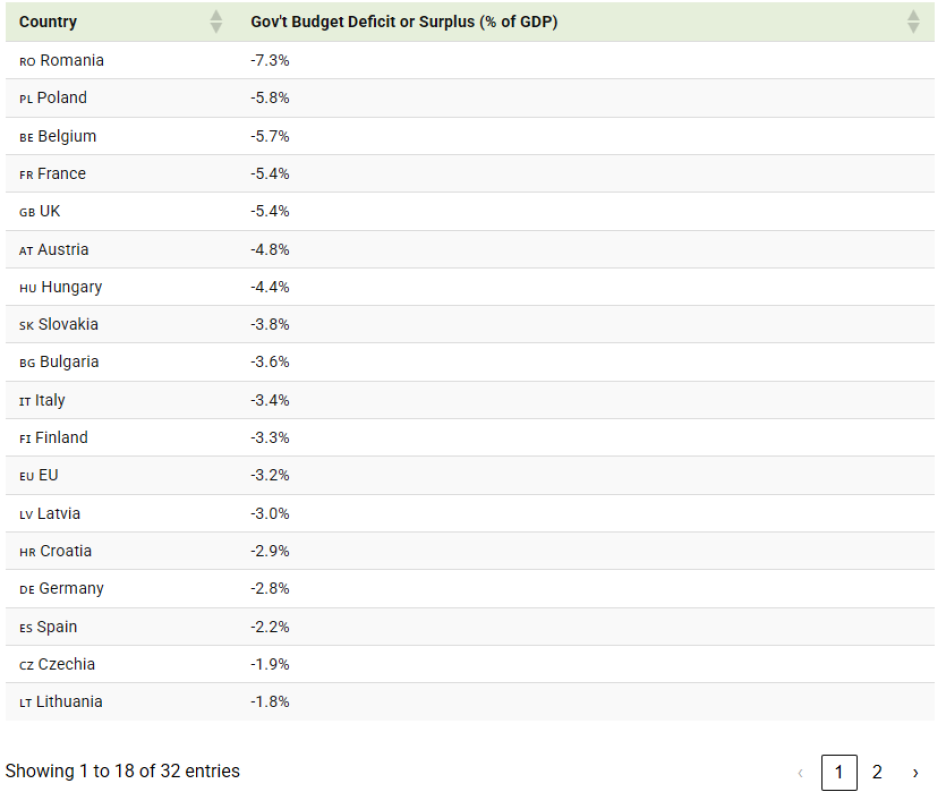Click the Country column header
This screenshot has height=792, width=946.
pos(48,22)
